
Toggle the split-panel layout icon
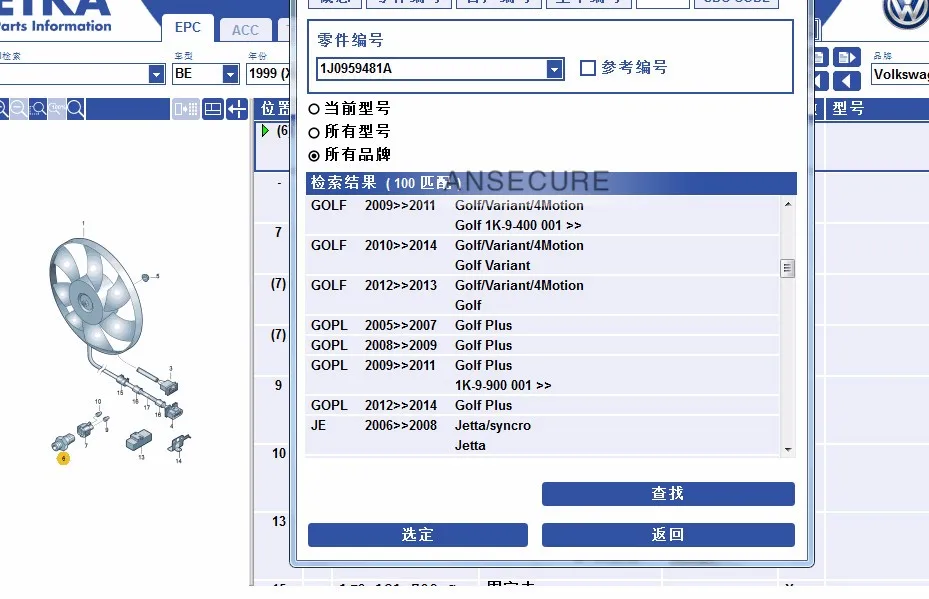212,109
